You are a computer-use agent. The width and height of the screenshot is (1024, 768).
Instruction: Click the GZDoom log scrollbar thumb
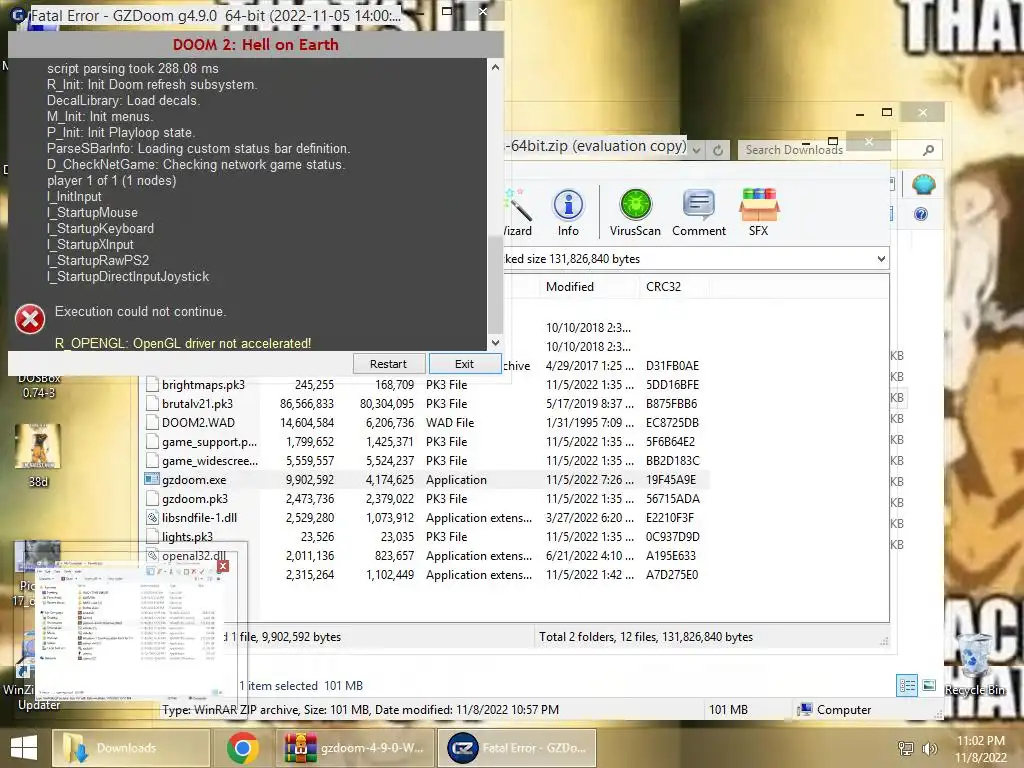[495, 285]
